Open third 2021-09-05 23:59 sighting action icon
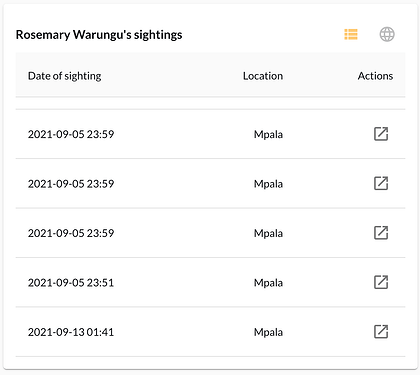This screenshot has width=420, height=375. pyautogui.click(x=381, y=233)
